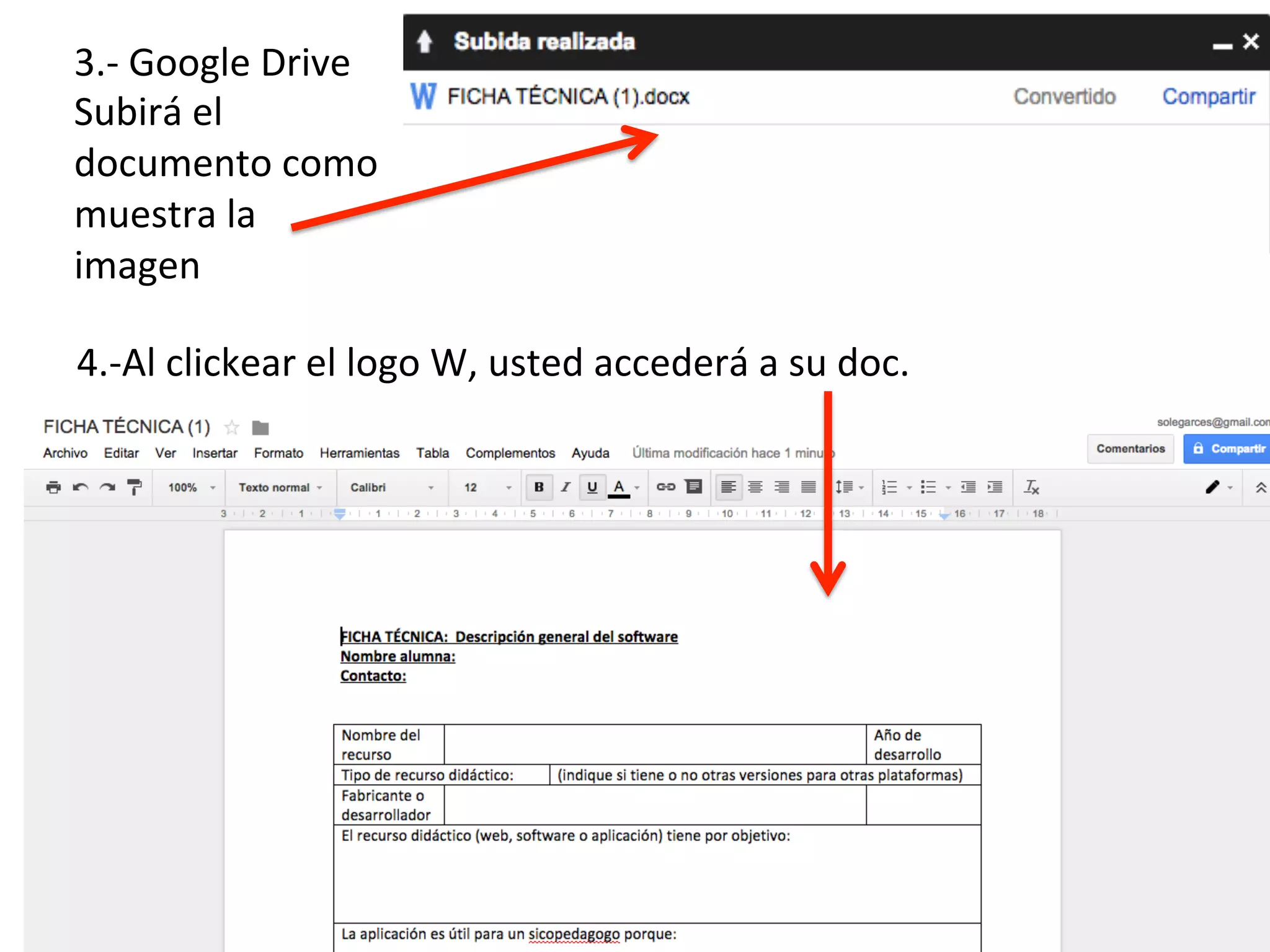Open the font size 12 dropdown
Viewport: 1270px width, 952px height.
click(488, 488)
